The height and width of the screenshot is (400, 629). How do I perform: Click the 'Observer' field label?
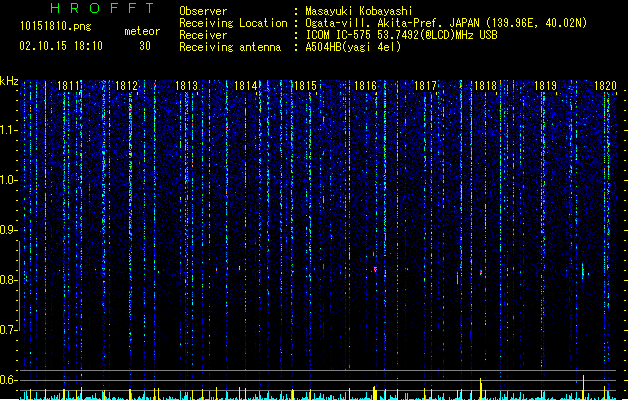(203, 11)
